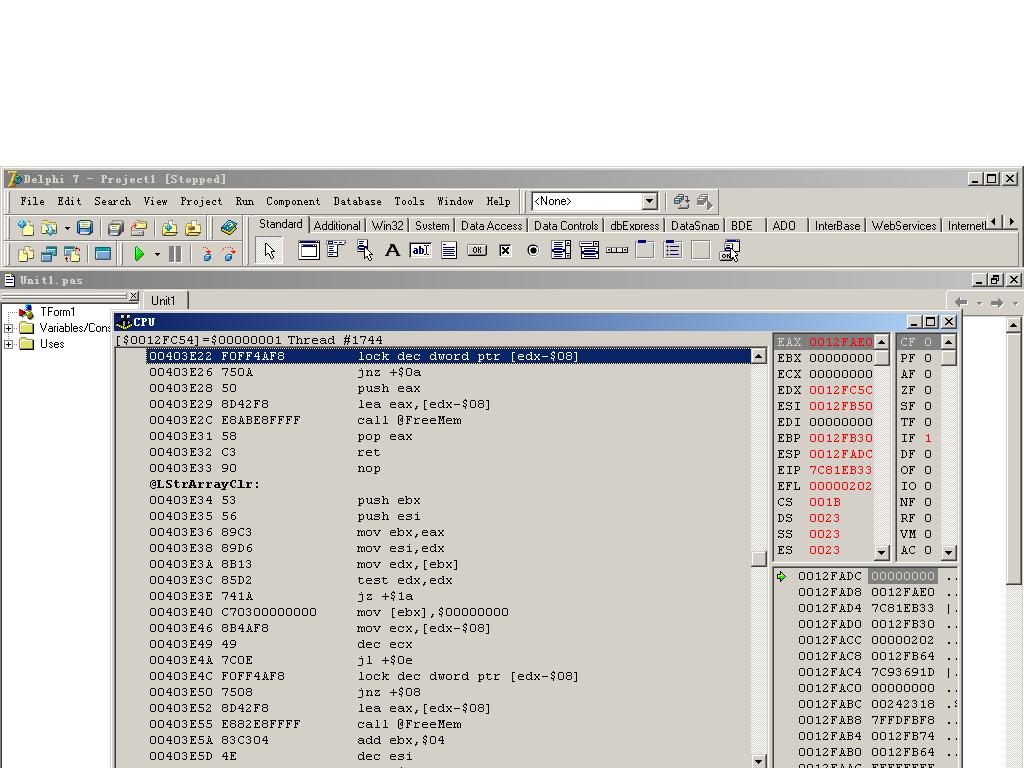Expand the Variables/Constants tree node
This screenshot has width=1024, height=768.
tap(9, 328)
